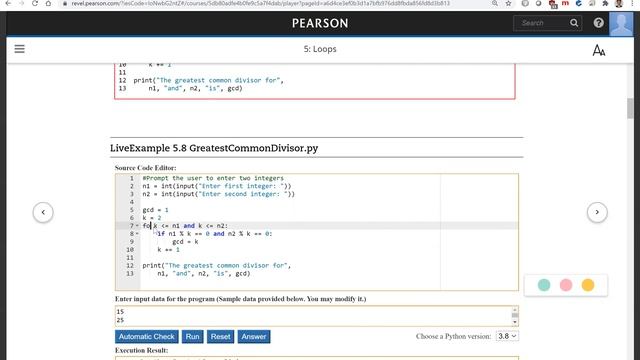
Task: Click line 2 'Enter first integer' code
Action: click(x=217, y=186)
